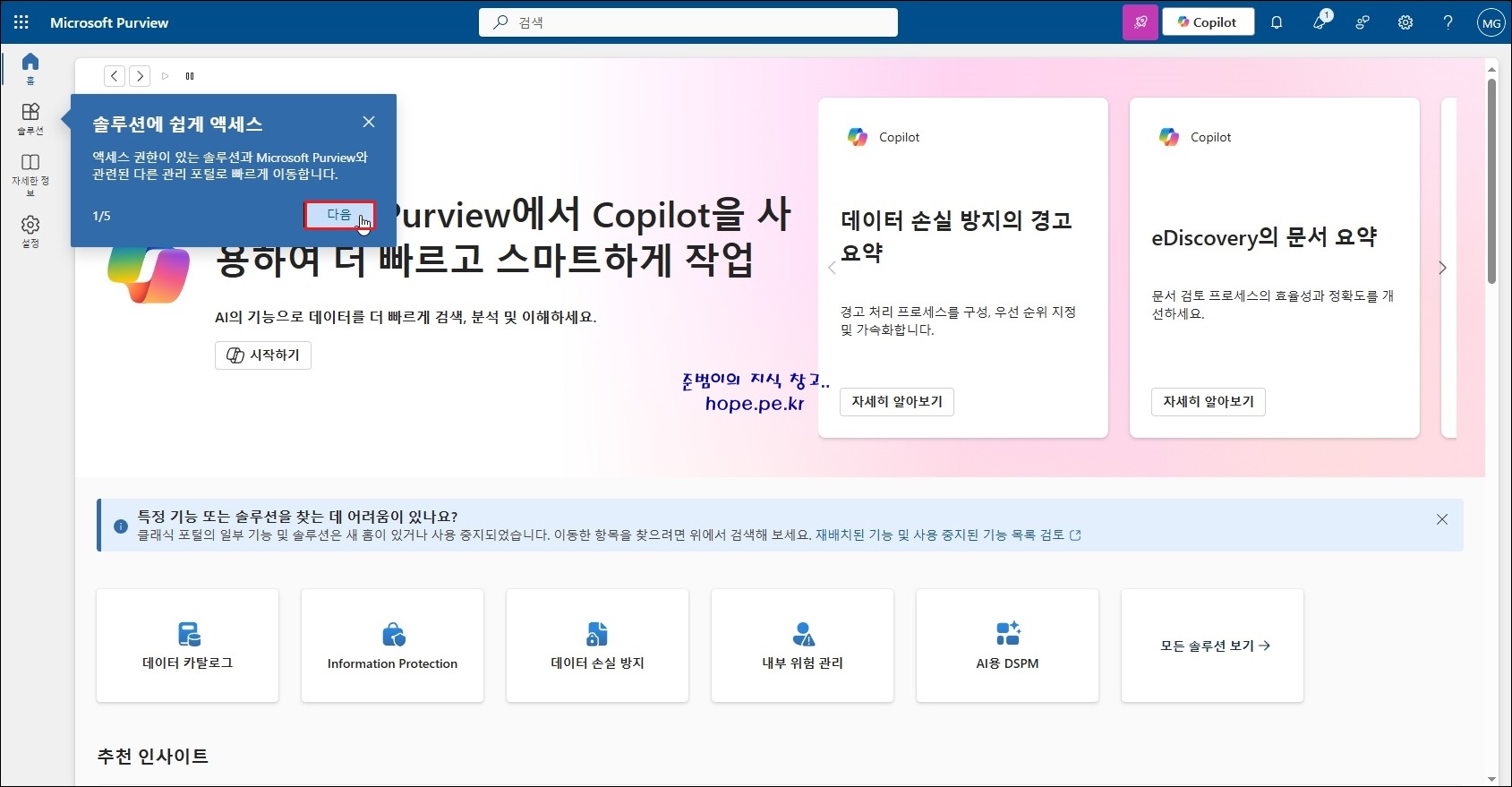
Task: Click the 추천 인사이트 heading
Action: point(152,756)
